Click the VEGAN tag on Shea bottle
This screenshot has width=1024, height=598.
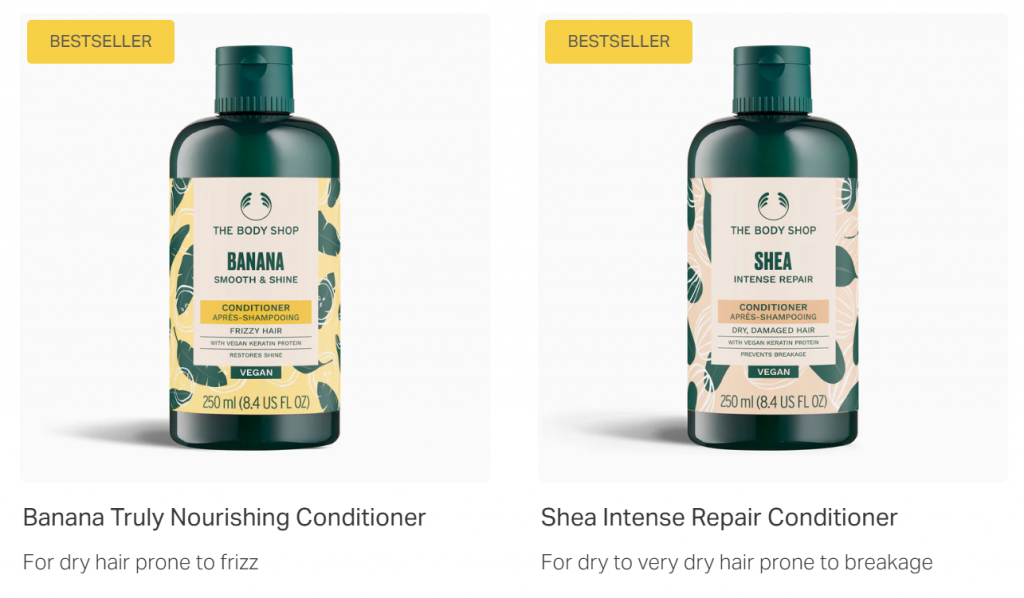[x=773, y=371]
